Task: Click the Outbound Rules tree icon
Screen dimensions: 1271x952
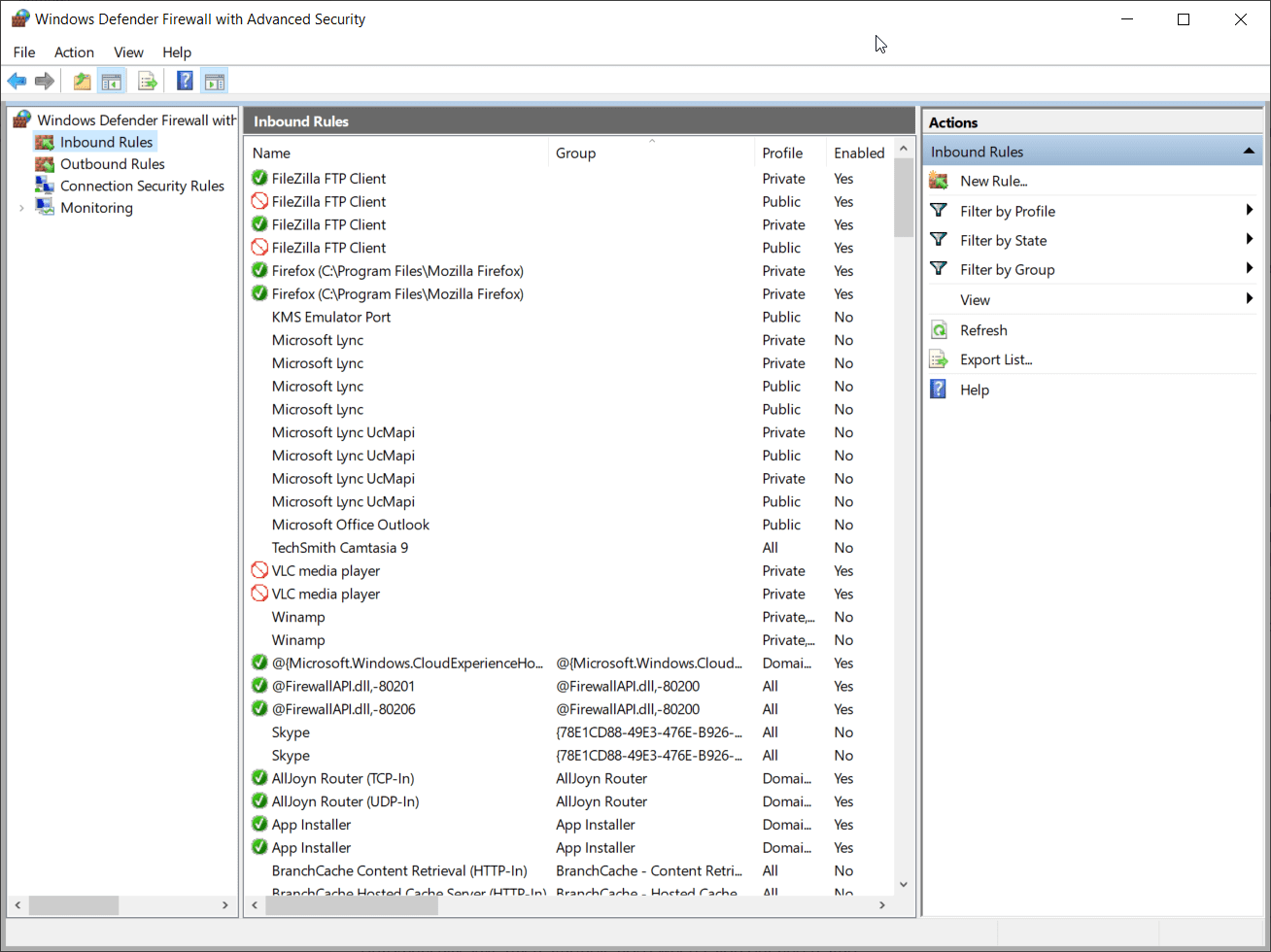Action: coord(45,164)
